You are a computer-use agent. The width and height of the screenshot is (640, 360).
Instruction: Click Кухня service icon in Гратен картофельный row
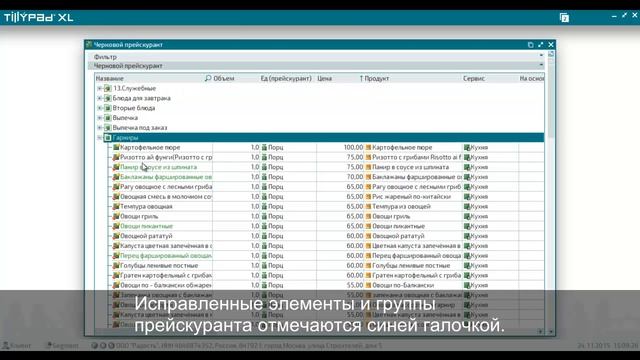[x=467, y=275]
